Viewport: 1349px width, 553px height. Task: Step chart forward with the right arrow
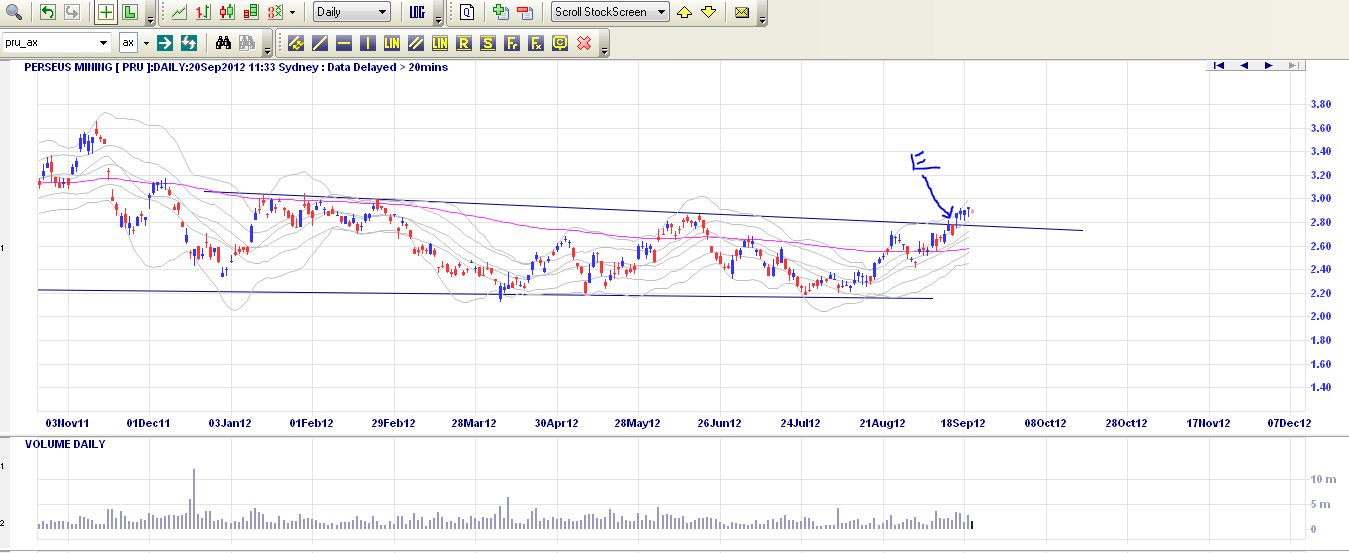[1269, 65]
